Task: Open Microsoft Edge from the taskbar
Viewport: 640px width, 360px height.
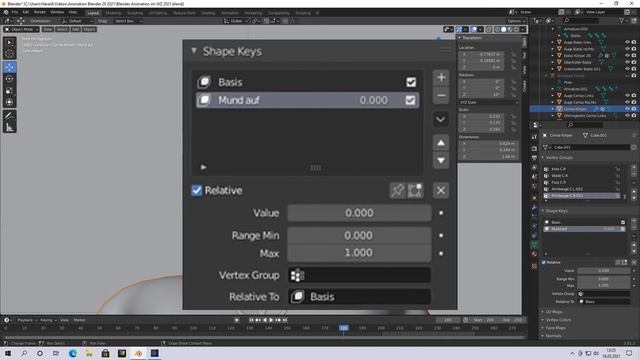Action: 73,353
